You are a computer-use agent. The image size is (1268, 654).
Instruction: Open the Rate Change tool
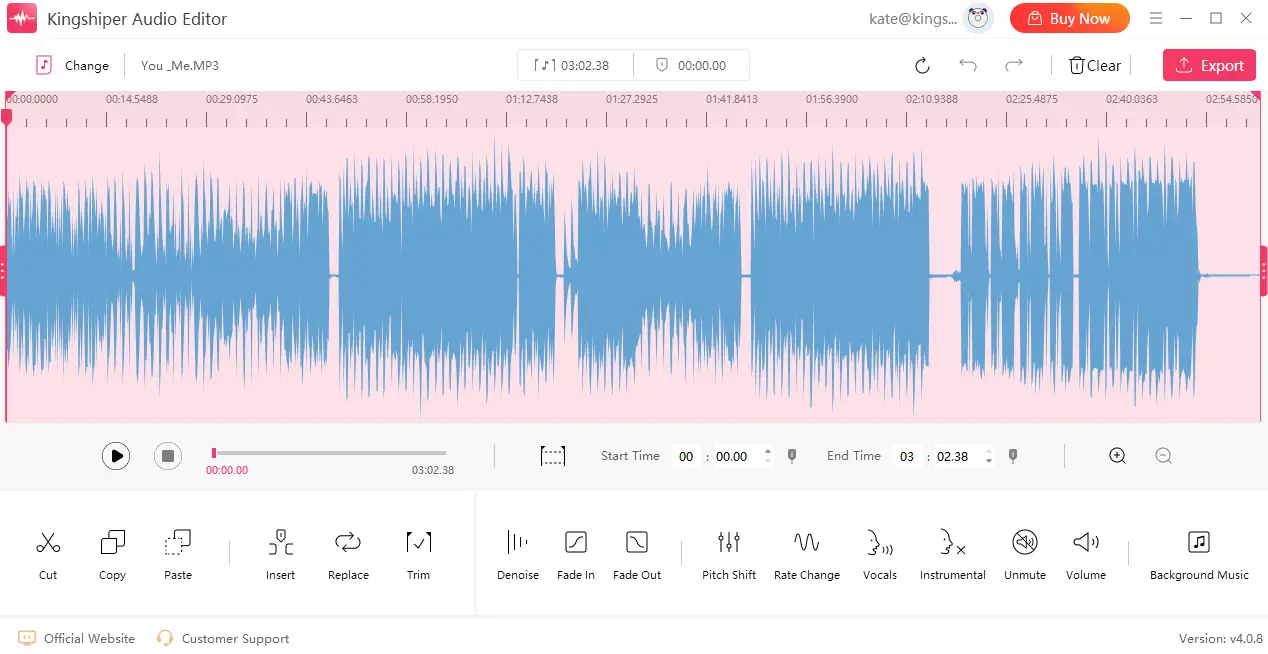807,550
